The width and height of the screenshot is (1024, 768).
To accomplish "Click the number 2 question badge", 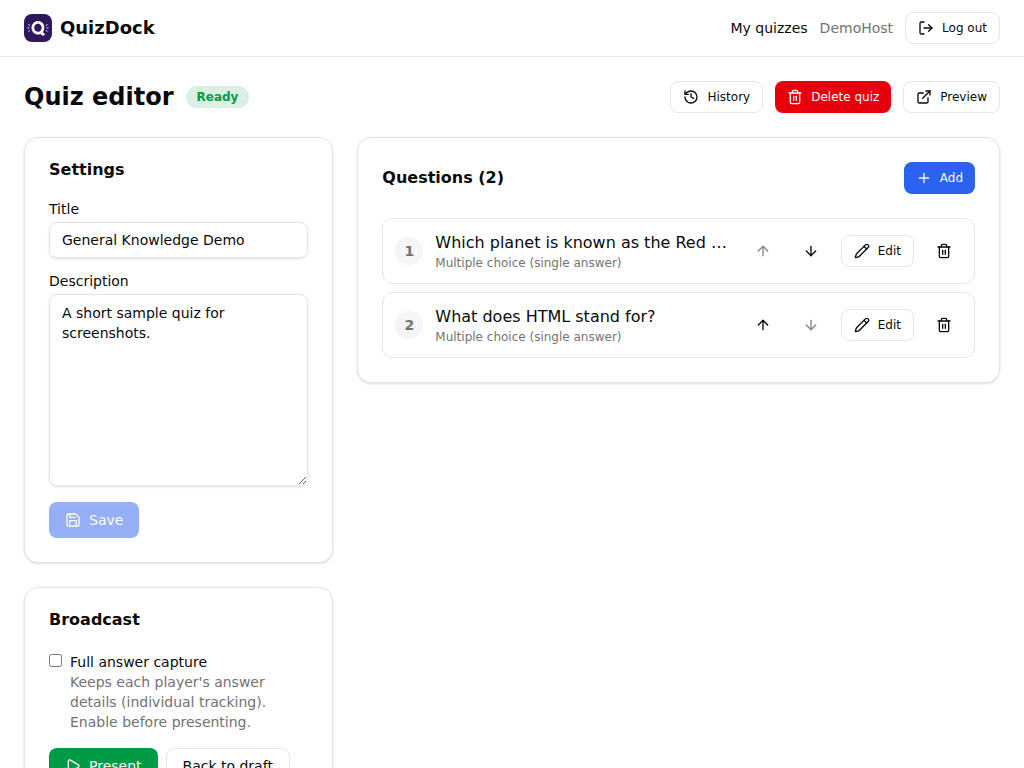I will 409,325.
